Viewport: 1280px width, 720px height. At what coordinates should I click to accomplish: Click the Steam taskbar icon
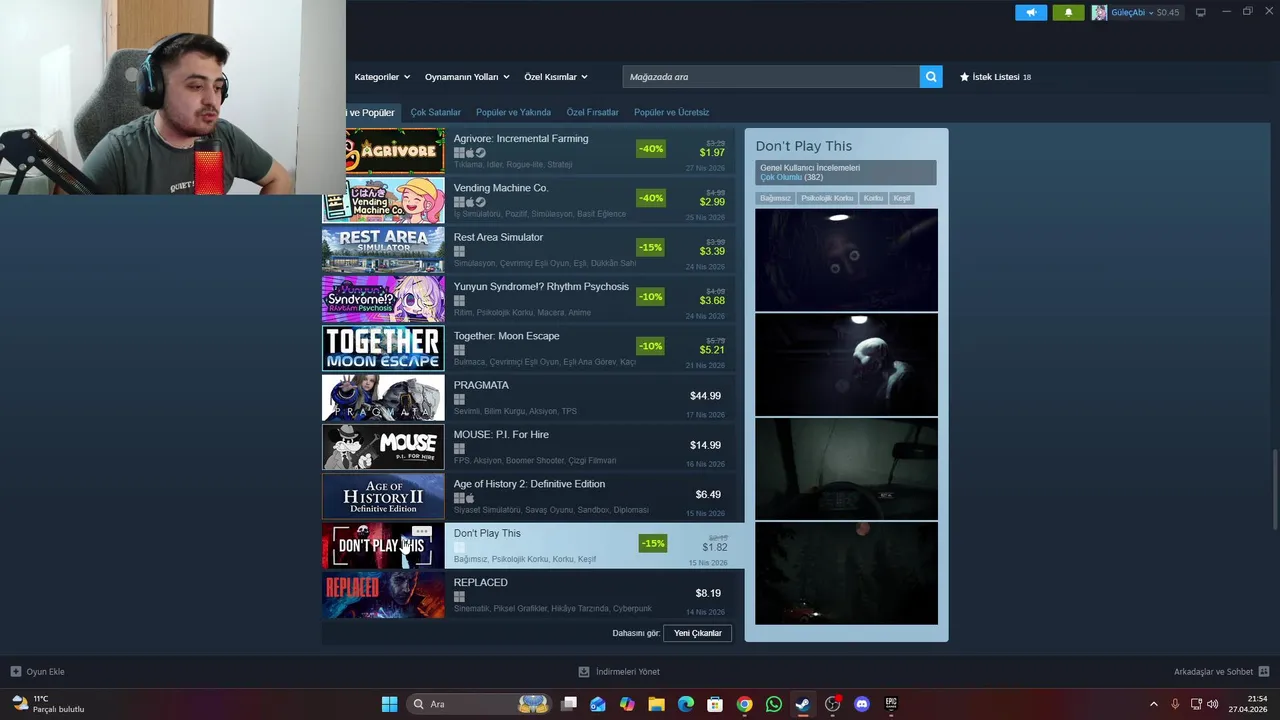click(803, 704)
